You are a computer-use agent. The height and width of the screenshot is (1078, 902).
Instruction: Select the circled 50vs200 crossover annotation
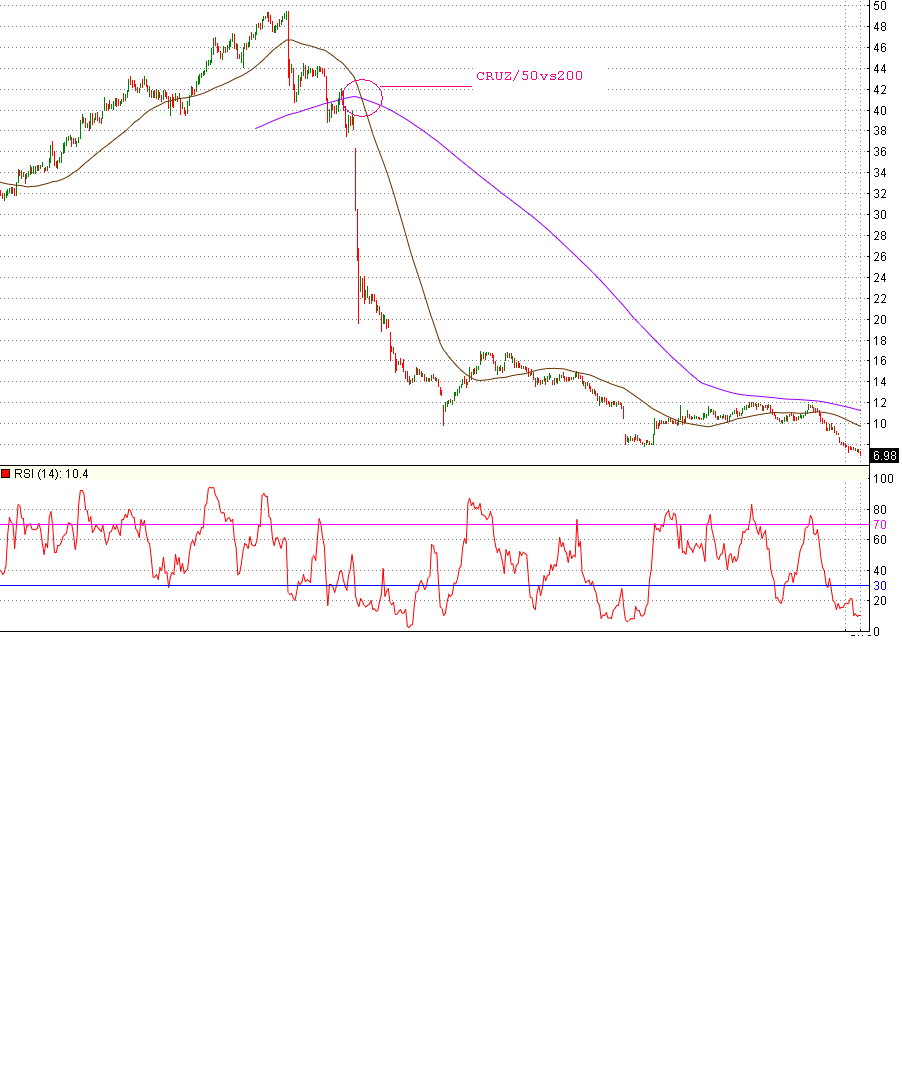pos(362,97)
